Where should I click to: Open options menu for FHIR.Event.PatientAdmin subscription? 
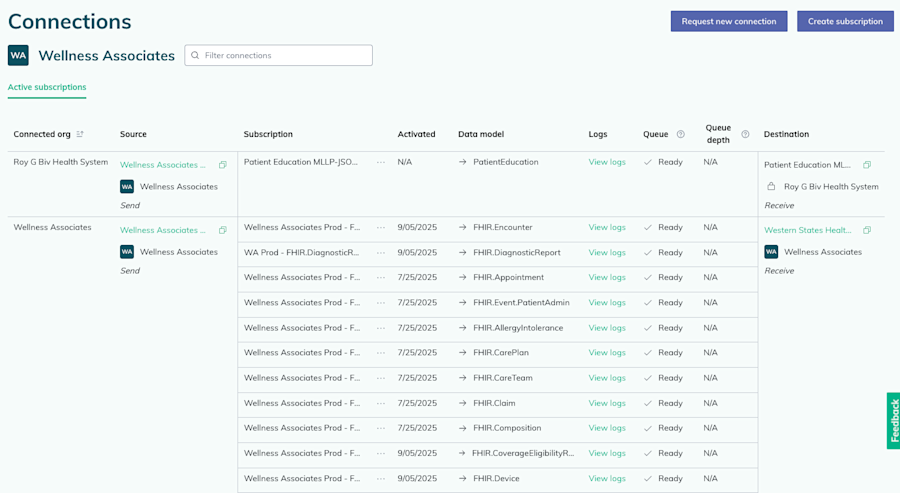[381, 303]
